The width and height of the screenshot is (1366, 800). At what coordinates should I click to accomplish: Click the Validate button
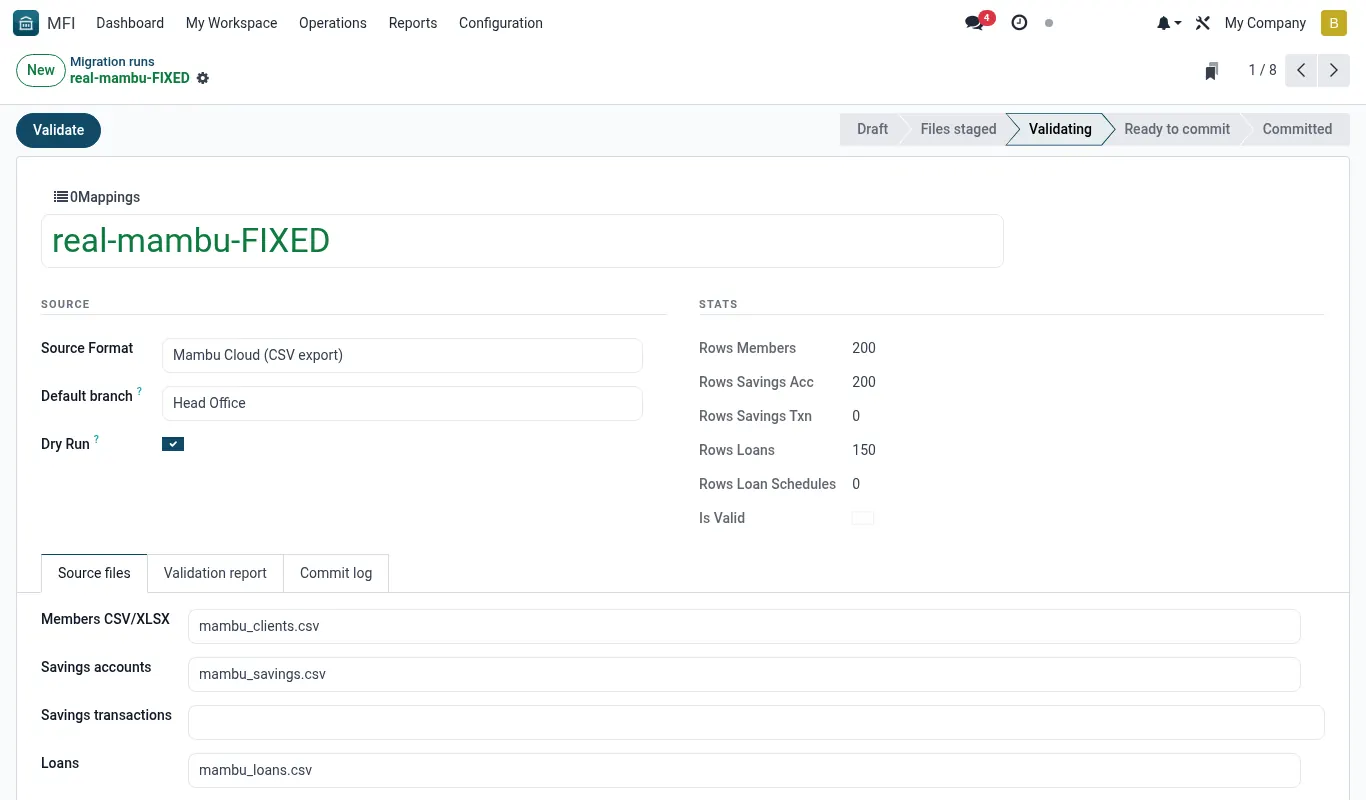[x=59, y=130]
